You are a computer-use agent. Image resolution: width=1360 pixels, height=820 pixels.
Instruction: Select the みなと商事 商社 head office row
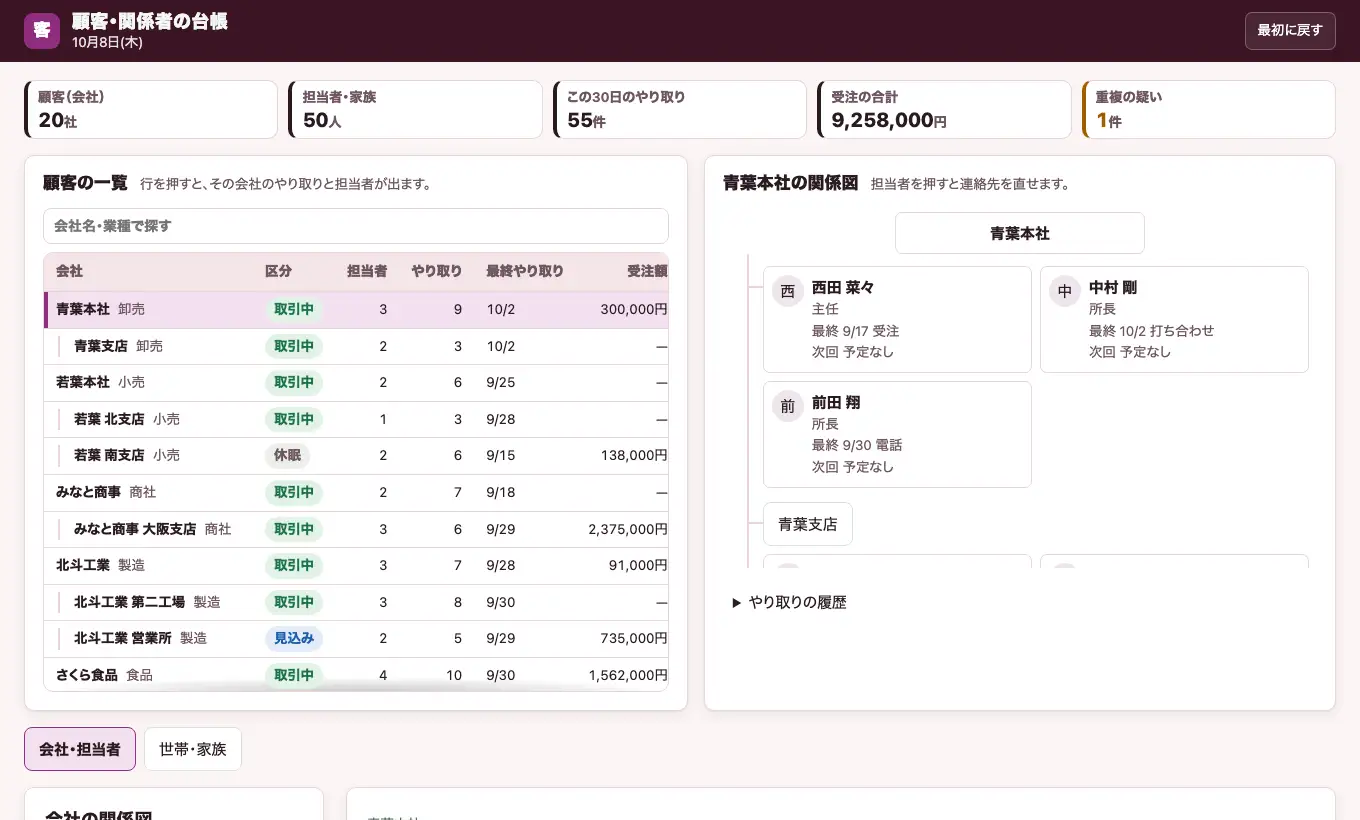pyautogui.click(x=356, y=493)
